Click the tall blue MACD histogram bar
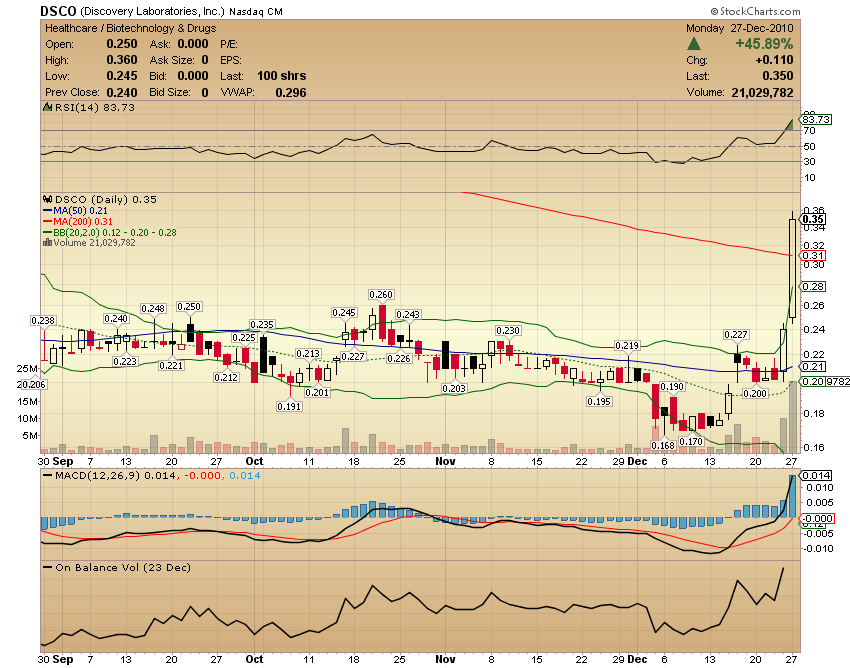Screen dimensions: 850x668 click(x=792, y=497)
